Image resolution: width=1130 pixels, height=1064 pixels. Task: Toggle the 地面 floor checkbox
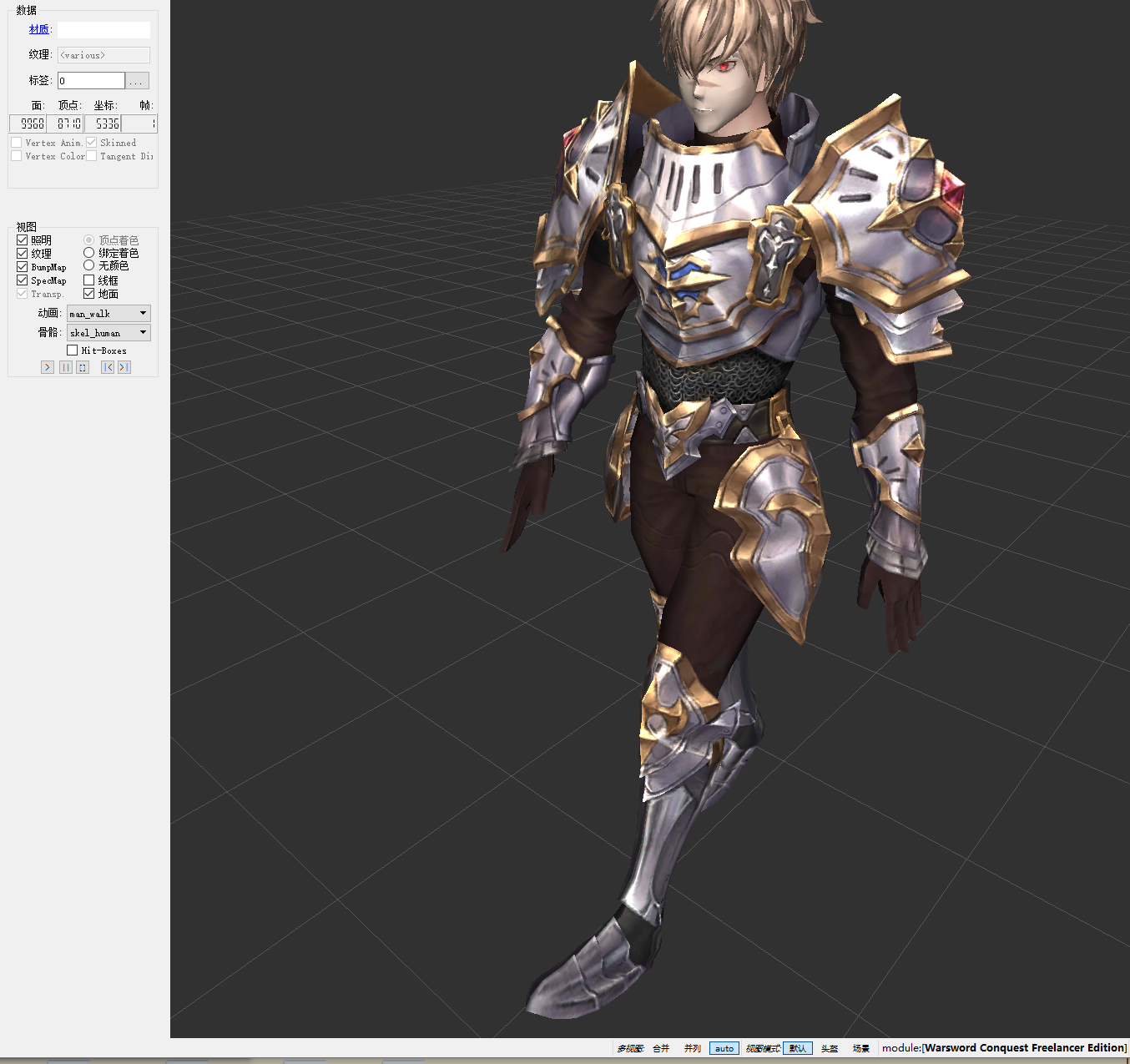pyautogui.click(x=88, y=294)
